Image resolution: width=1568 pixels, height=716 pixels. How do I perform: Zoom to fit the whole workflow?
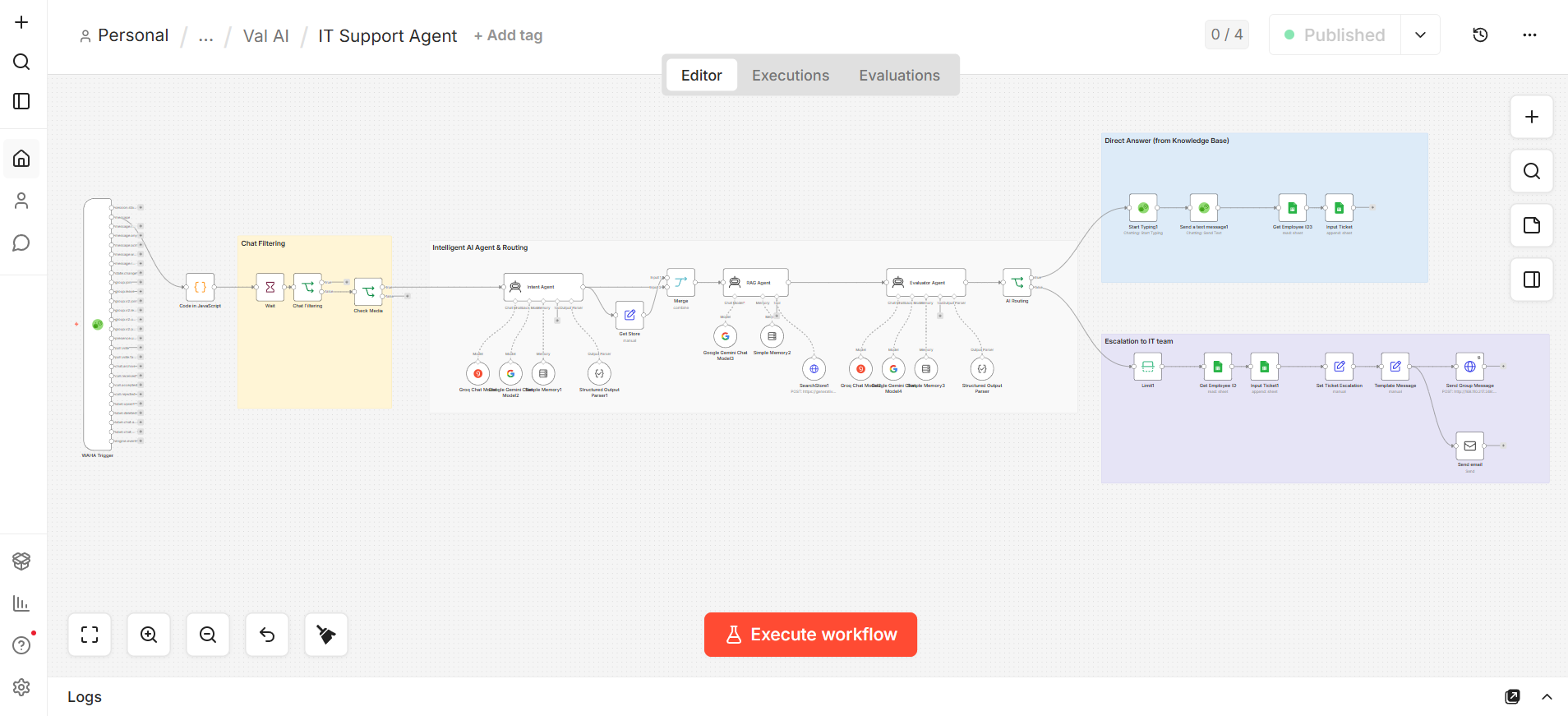pyautogui.click(x=90, y=635)
